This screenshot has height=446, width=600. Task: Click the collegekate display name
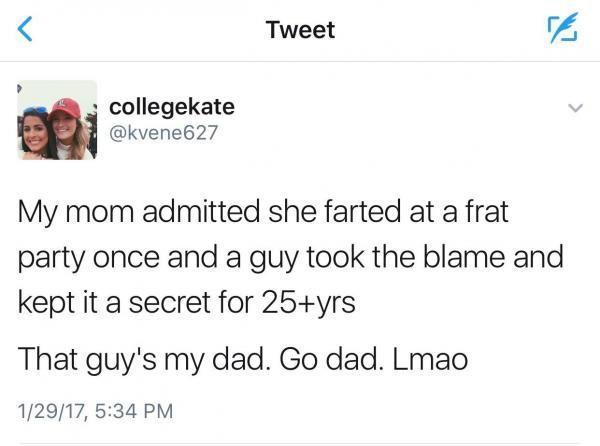(x=170, y=106)
